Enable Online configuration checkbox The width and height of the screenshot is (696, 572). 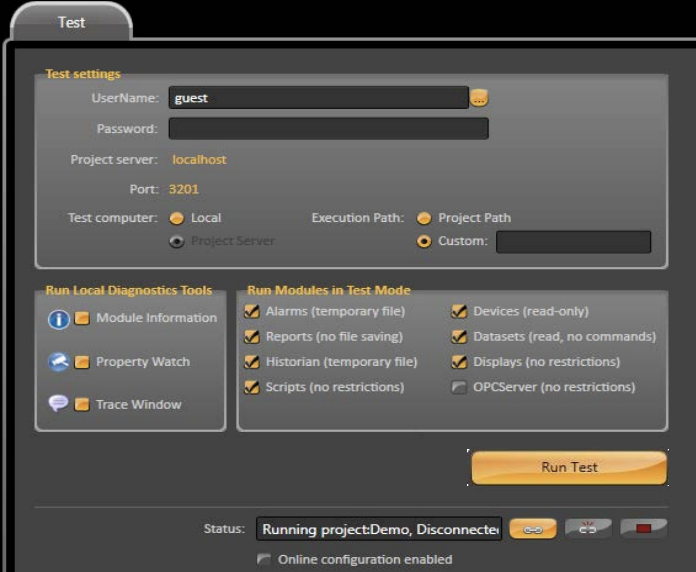(x=264, y=560)
